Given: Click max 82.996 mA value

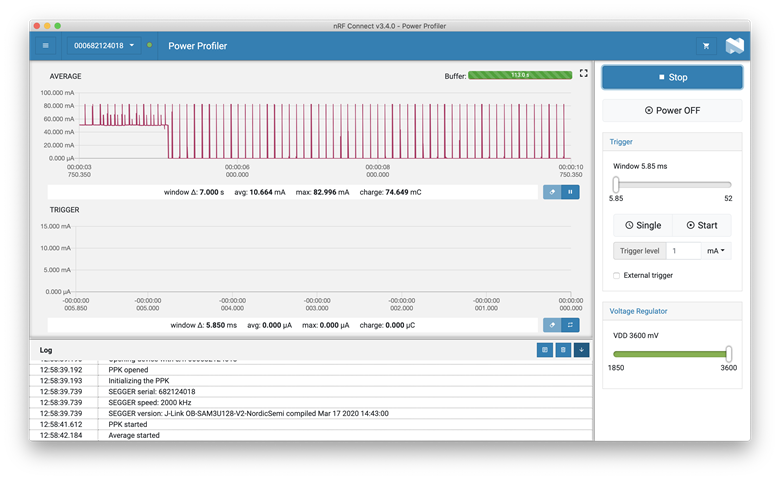Looking at the screenshot, I should [x=322, y=192].
